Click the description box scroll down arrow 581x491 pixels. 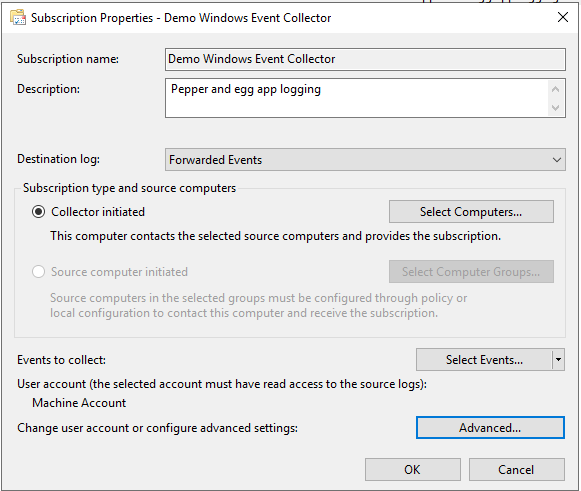555,107
